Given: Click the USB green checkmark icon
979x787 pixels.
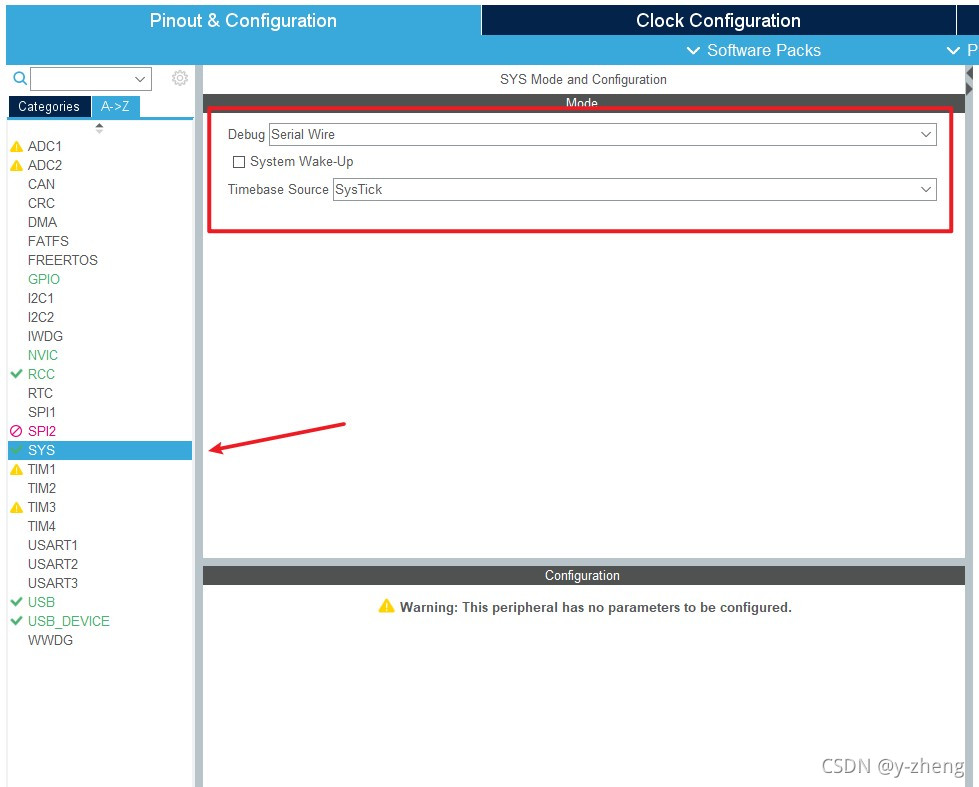Looking at the screenshot, I should (17, 601).
